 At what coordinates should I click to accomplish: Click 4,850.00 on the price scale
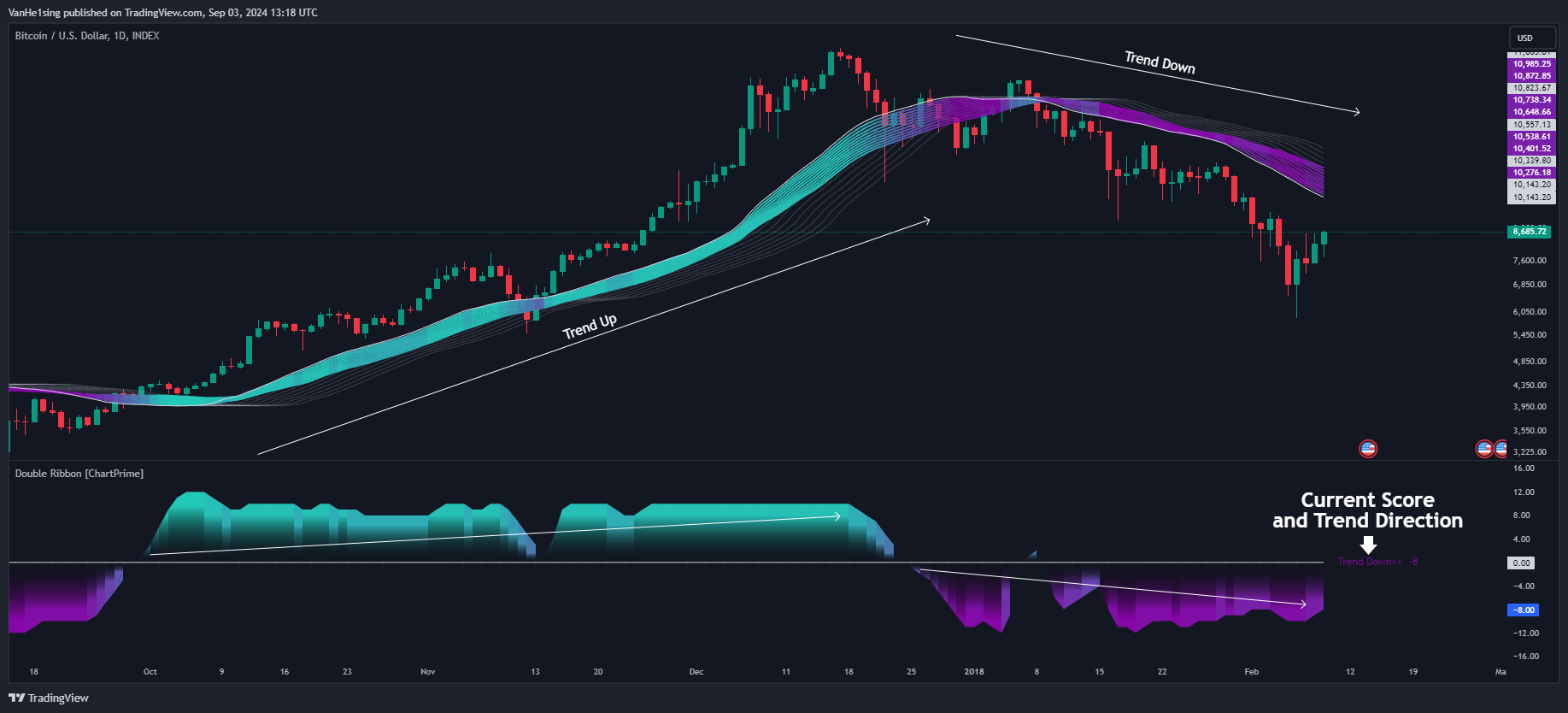[1530, 362]
